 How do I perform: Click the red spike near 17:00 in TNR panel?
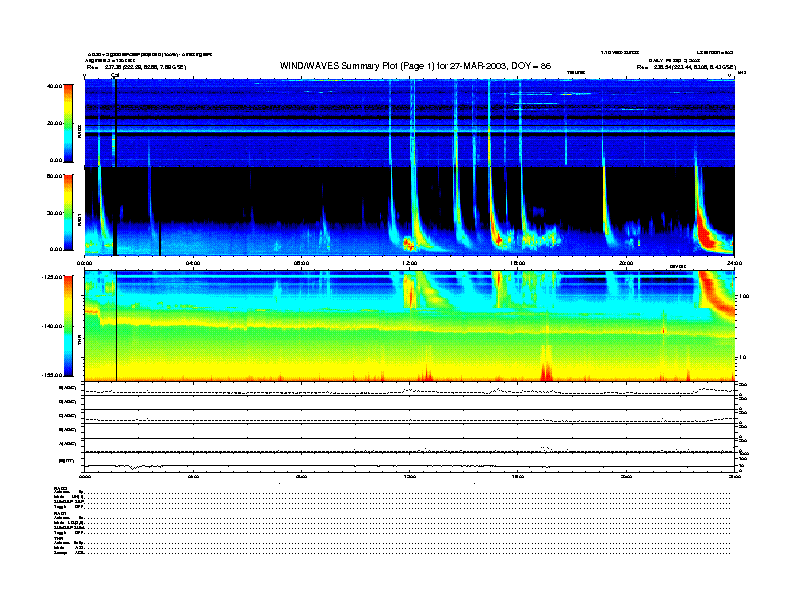pos(545,368)
